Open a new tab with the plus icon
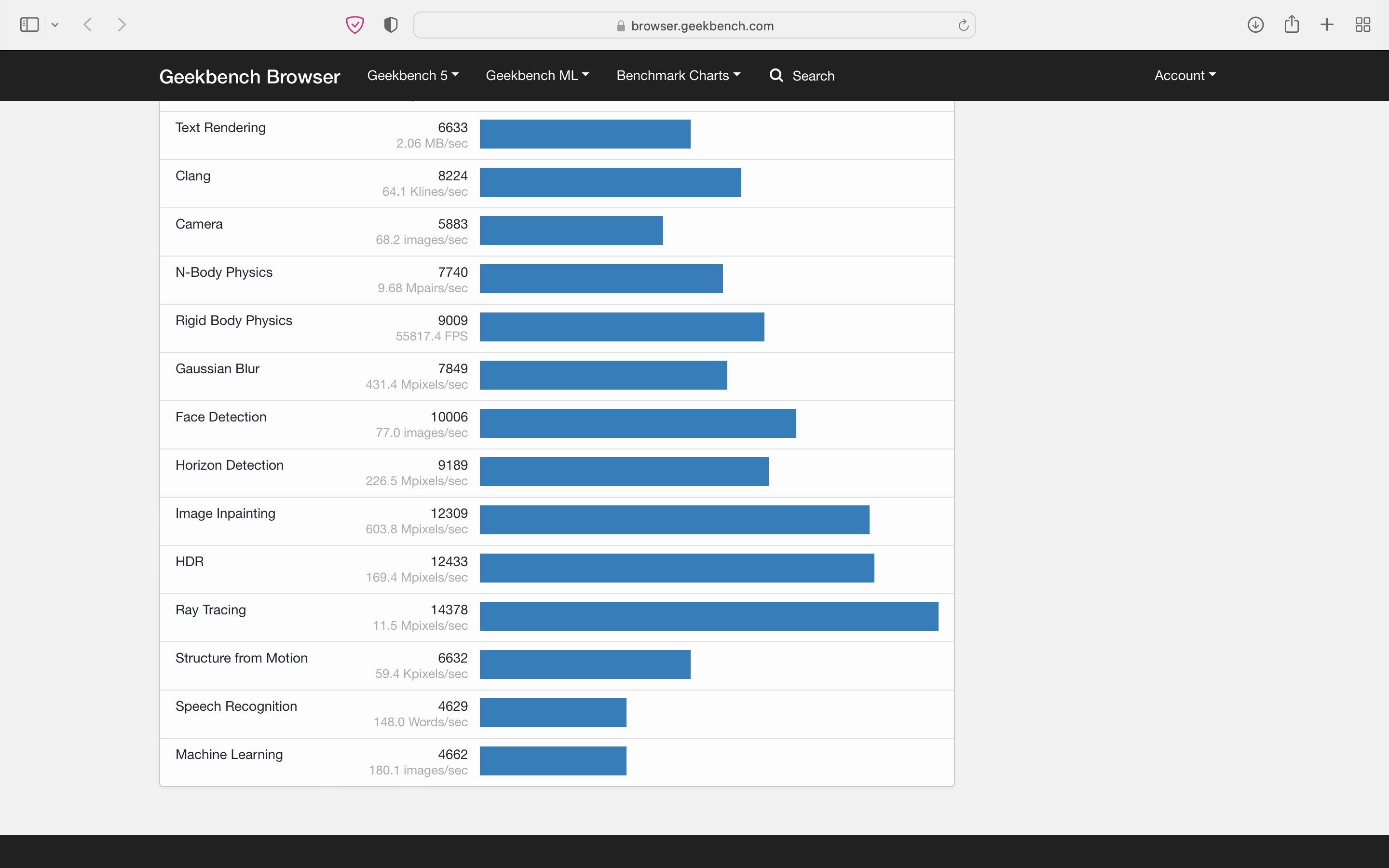Viewport: 1389px width, 868px height. pyautogui.click(x=1327, y=25)
